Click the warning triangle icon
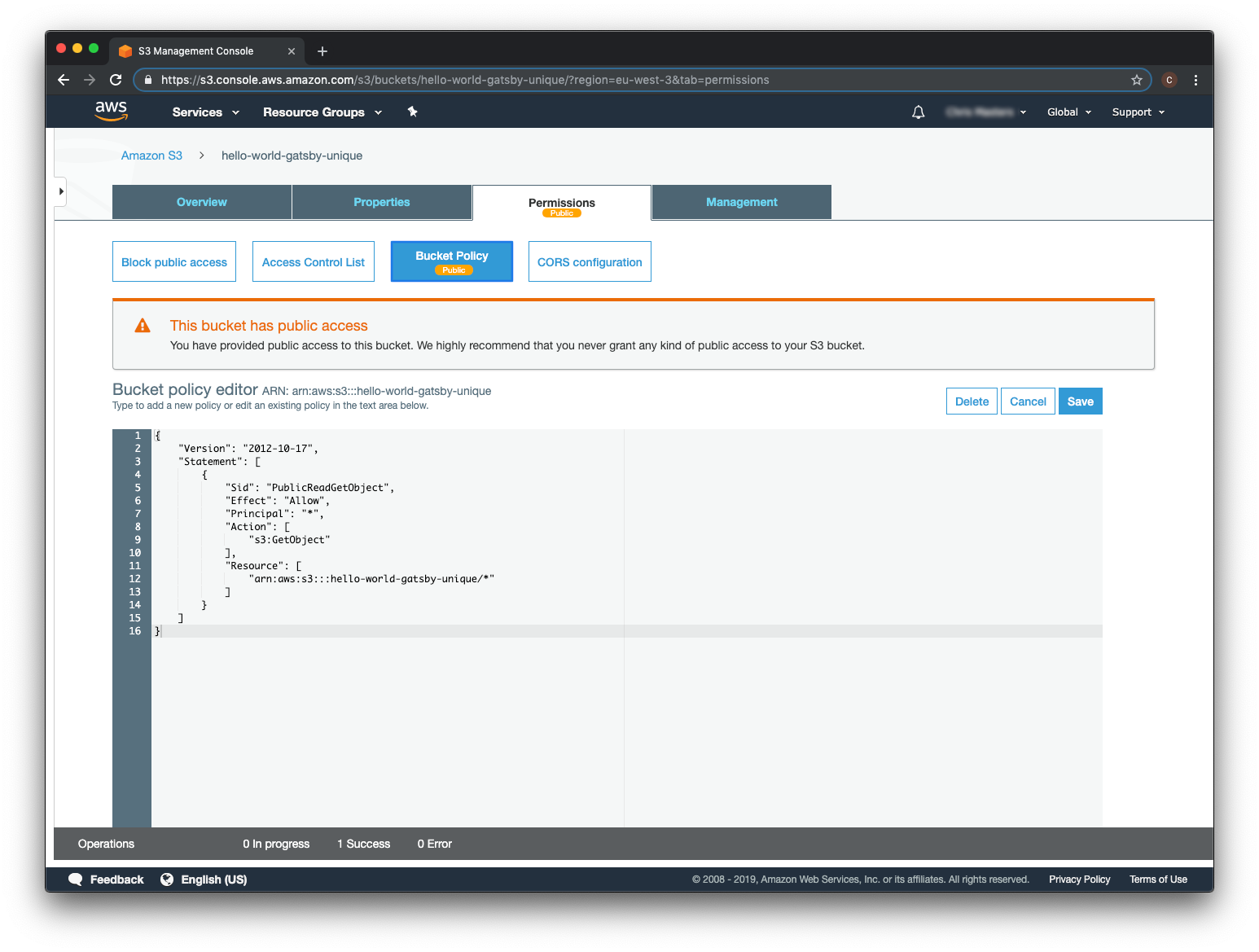The width and height of the screenshot is (1259, 952). tap(143, 326)
